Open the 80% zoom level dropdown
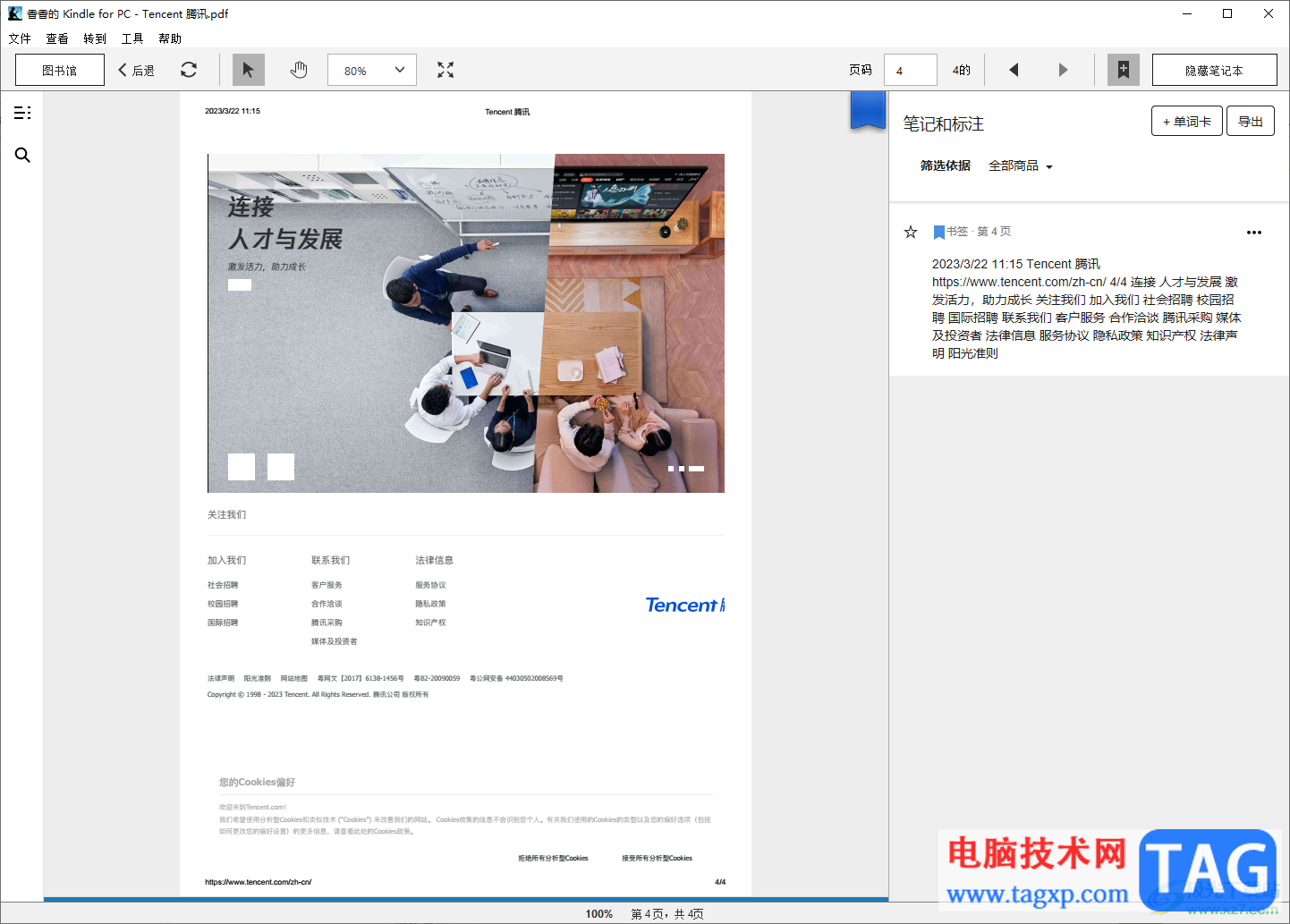Image resolution: width=1290 pixels, height=924 pixels. coord(372,70)
